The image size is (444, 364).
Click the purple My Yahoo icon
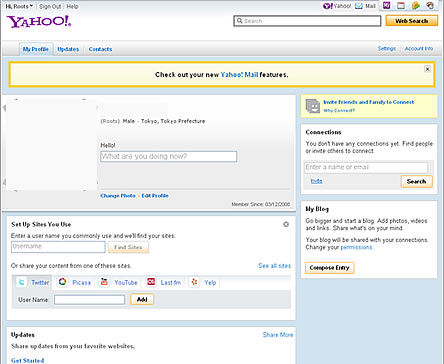coord(387,5)
